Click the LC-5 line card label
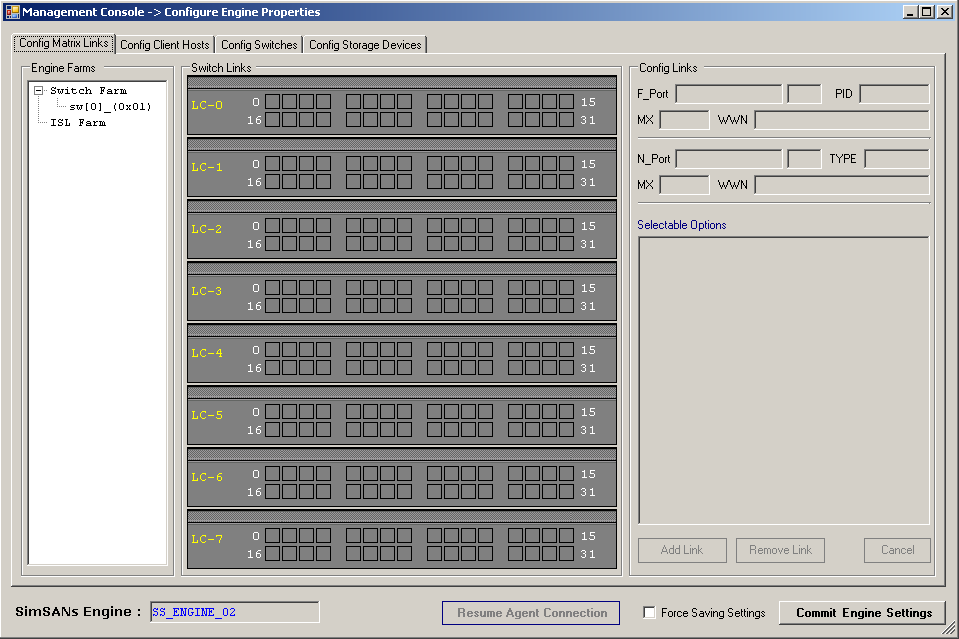This screenshot has height=639, width=959. (207, 415)
